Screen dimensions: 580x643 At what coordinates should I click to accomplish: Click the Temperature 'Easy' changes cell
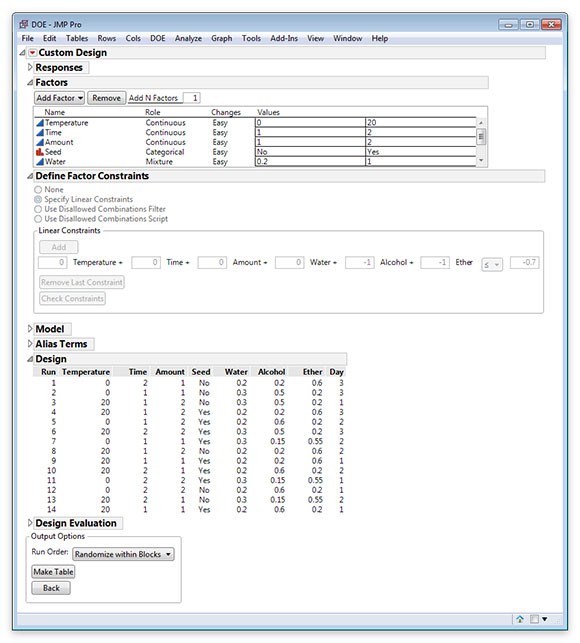pyautogui.click(x=220, y=123)
